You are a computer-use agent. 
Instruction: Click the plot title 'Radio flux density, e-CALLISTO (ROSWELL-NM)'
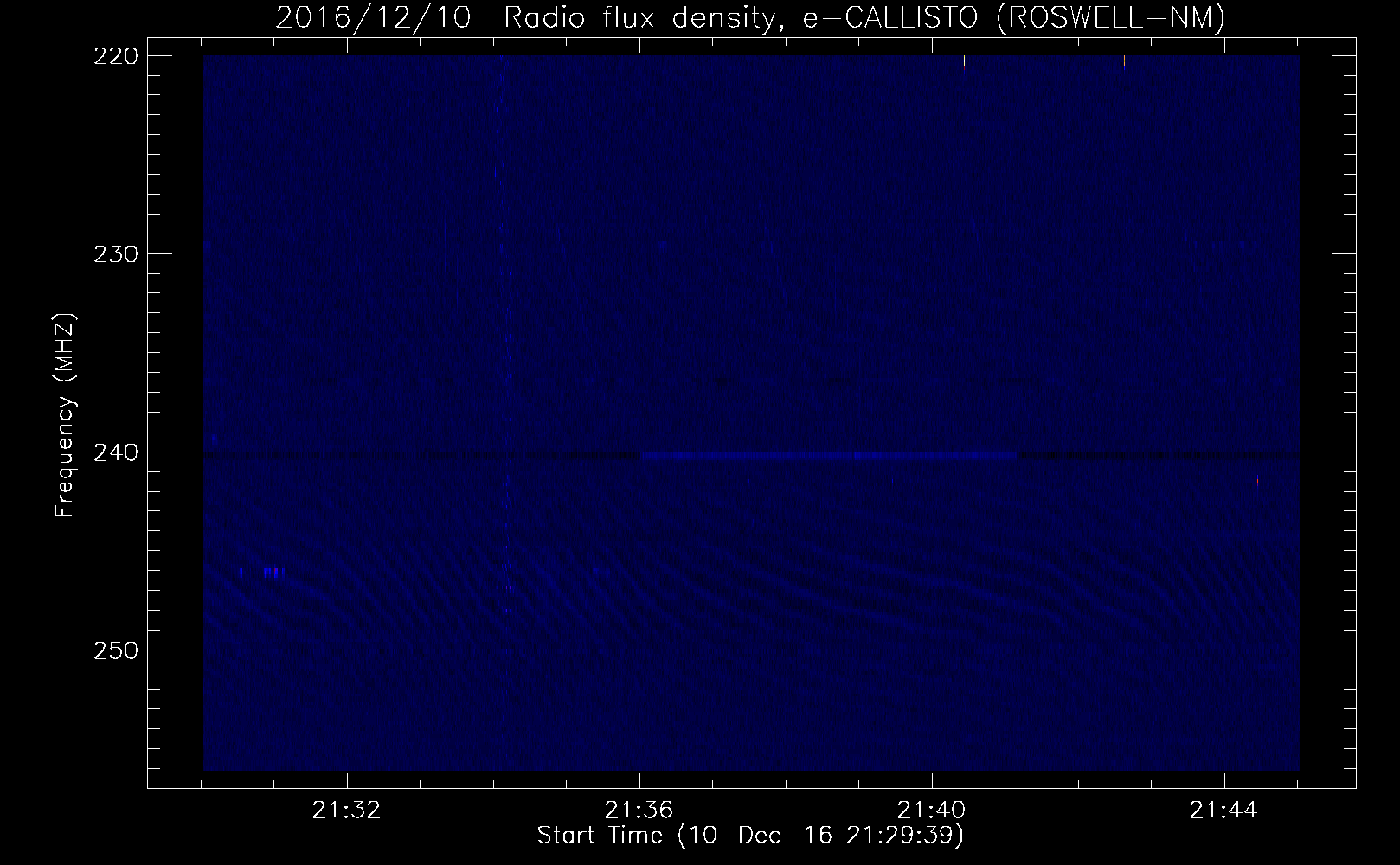tap(864, 18)
